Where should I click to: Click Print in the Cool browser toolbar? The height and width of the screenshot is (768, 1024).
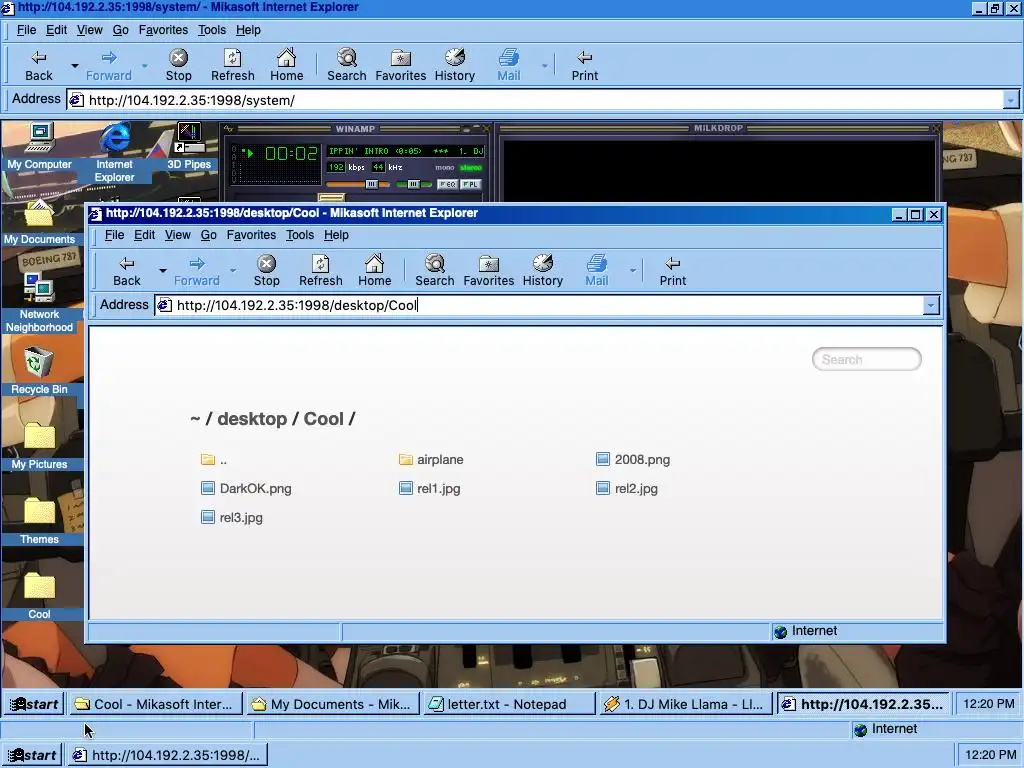(673, 271)
